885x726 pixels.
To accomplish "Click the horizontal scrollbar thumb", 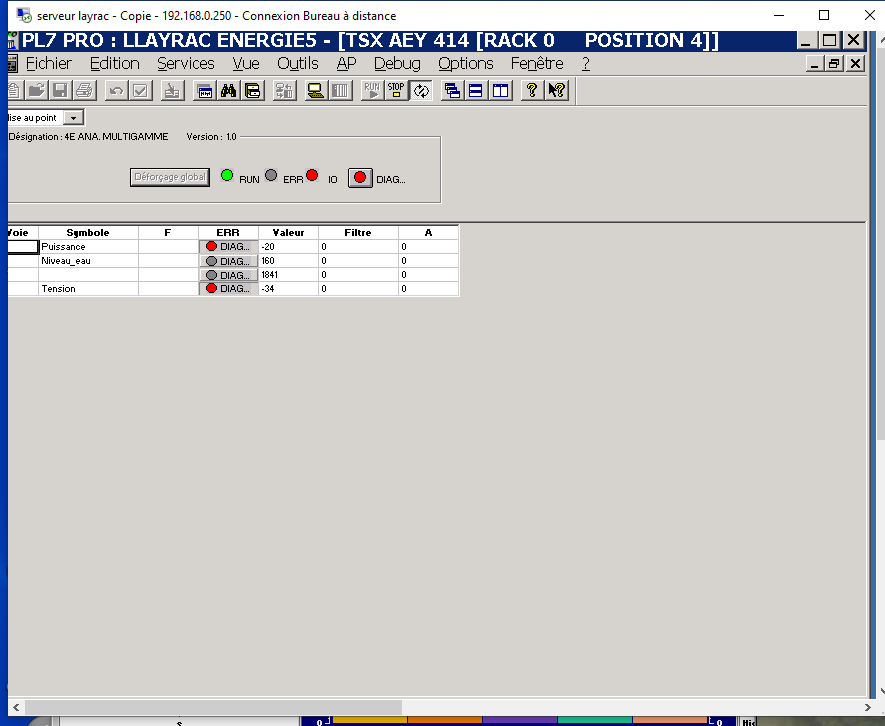I will point(213,707).
